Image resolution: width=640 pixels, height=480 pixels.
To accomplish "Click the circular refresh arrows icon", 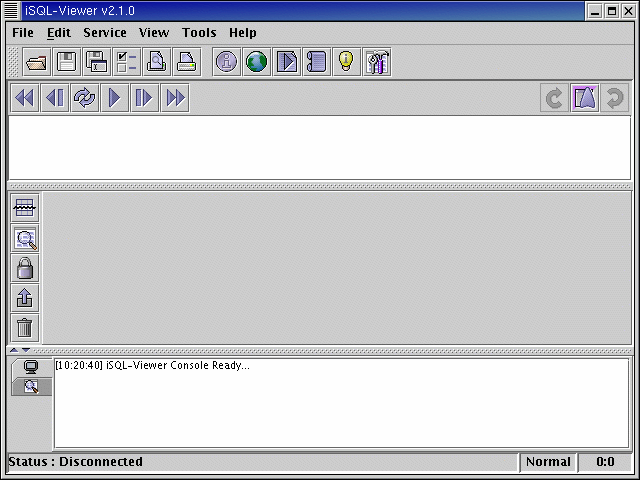I will (x=85, y=98).
